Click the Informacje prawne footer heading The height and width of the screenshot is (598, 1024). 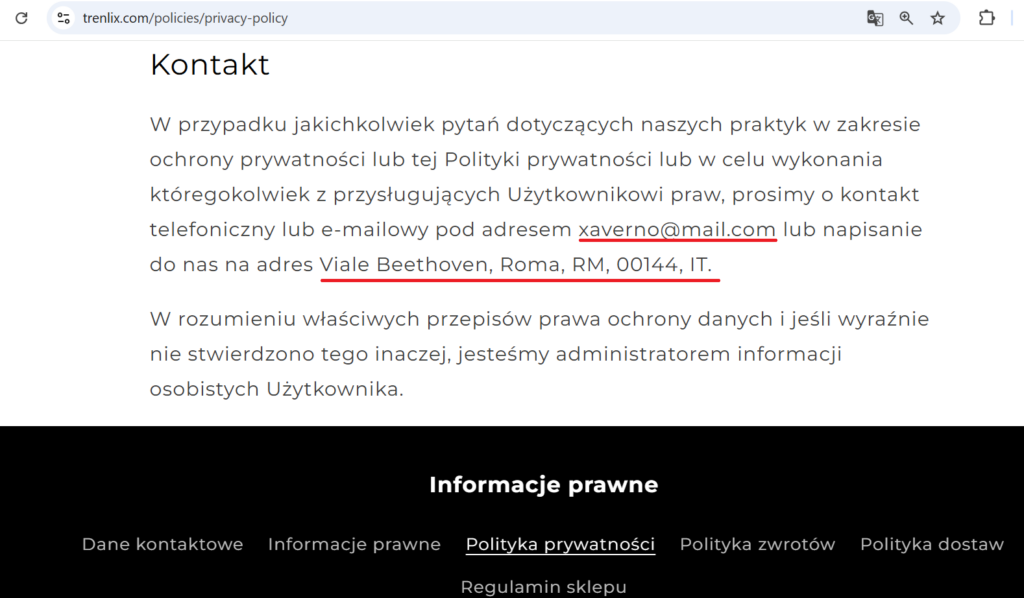click(543, 484)
